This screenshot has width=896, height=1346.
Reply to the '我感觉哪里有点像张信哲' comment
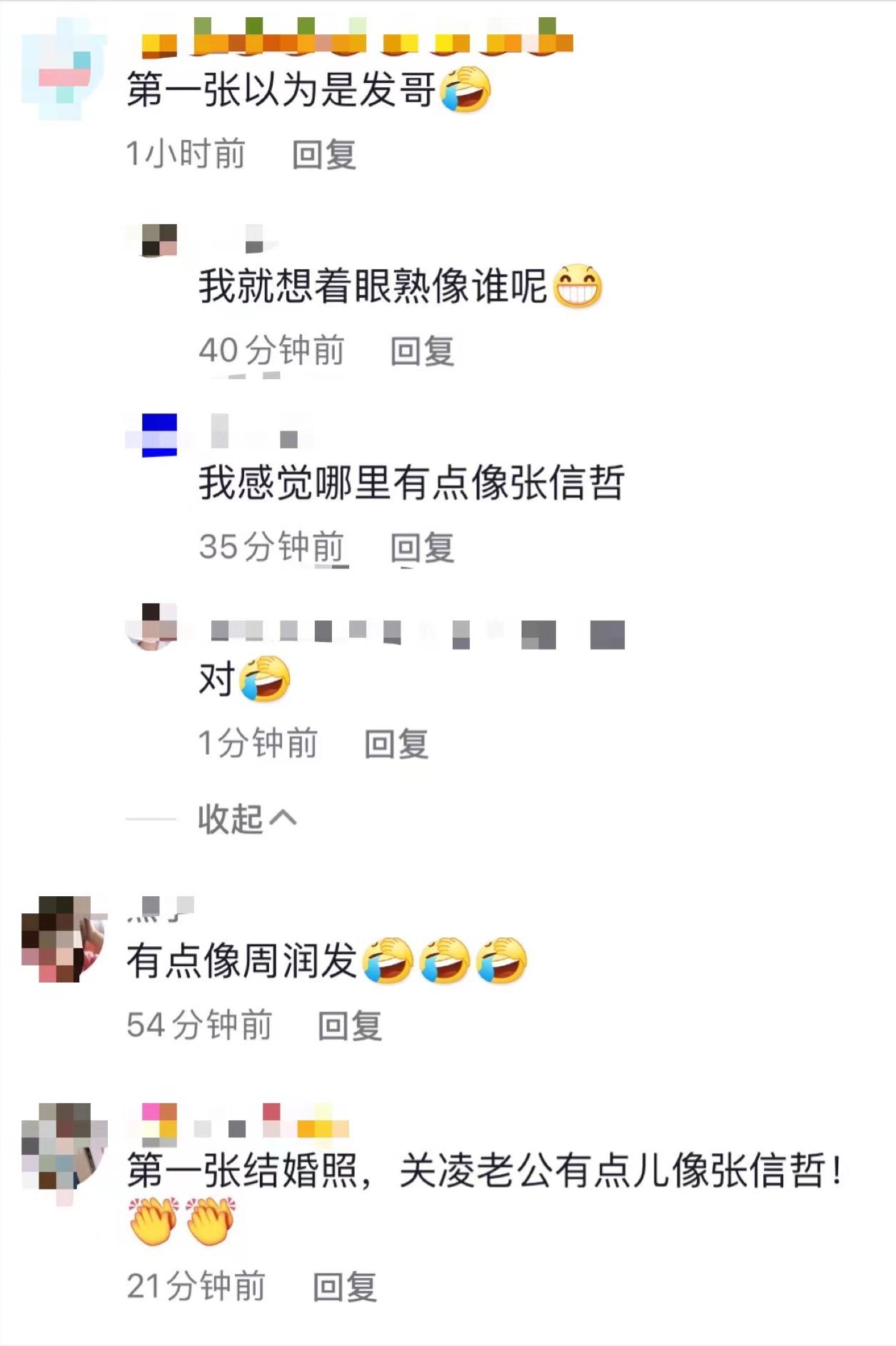[x=422, y=548]
